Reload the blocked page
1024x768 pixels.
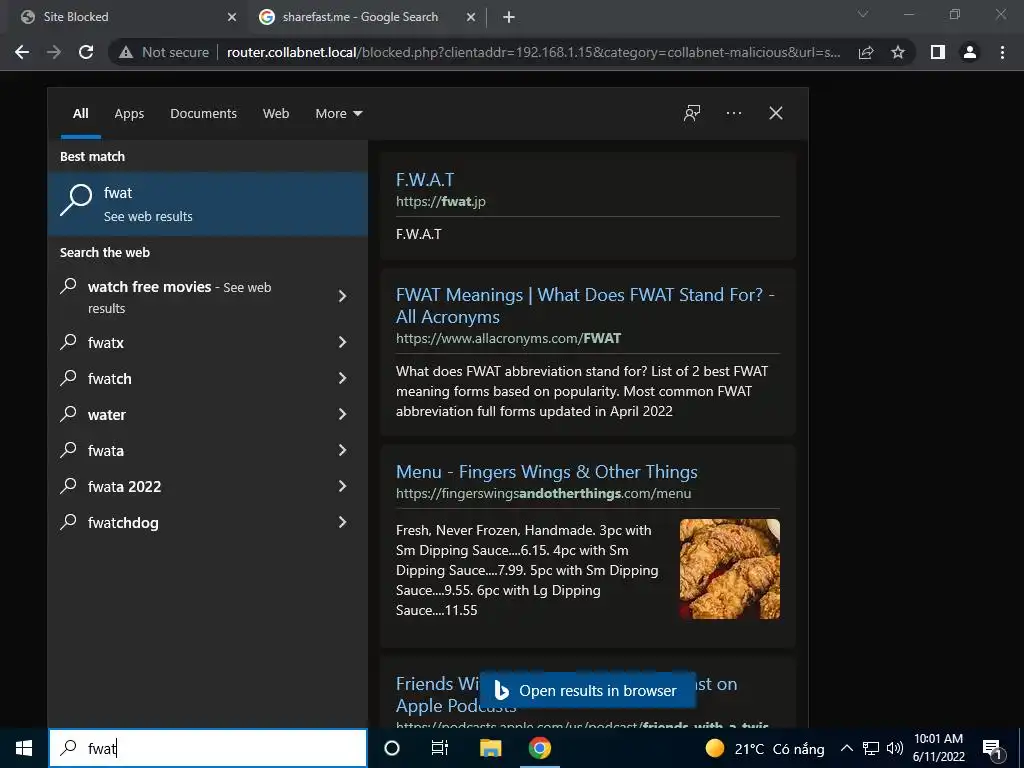tap(86, 52)
